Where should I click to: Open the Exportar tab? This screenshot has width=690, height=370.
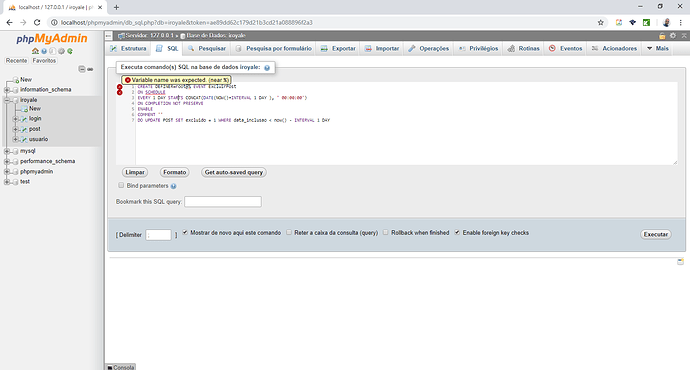tap(338, 48)
